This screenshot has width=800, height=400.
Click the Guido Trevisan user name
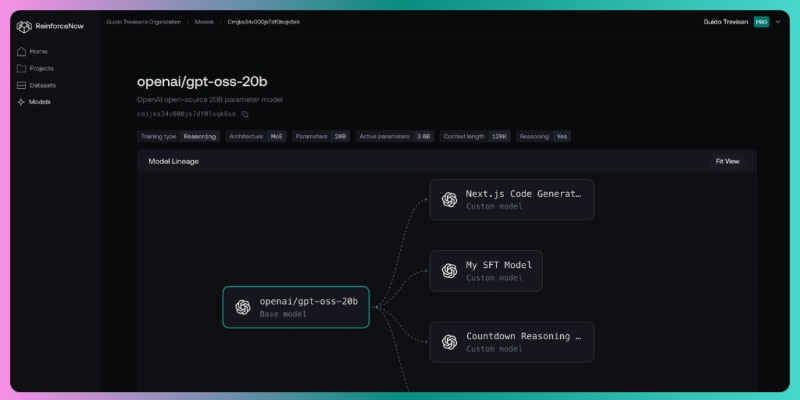[726, 22]
